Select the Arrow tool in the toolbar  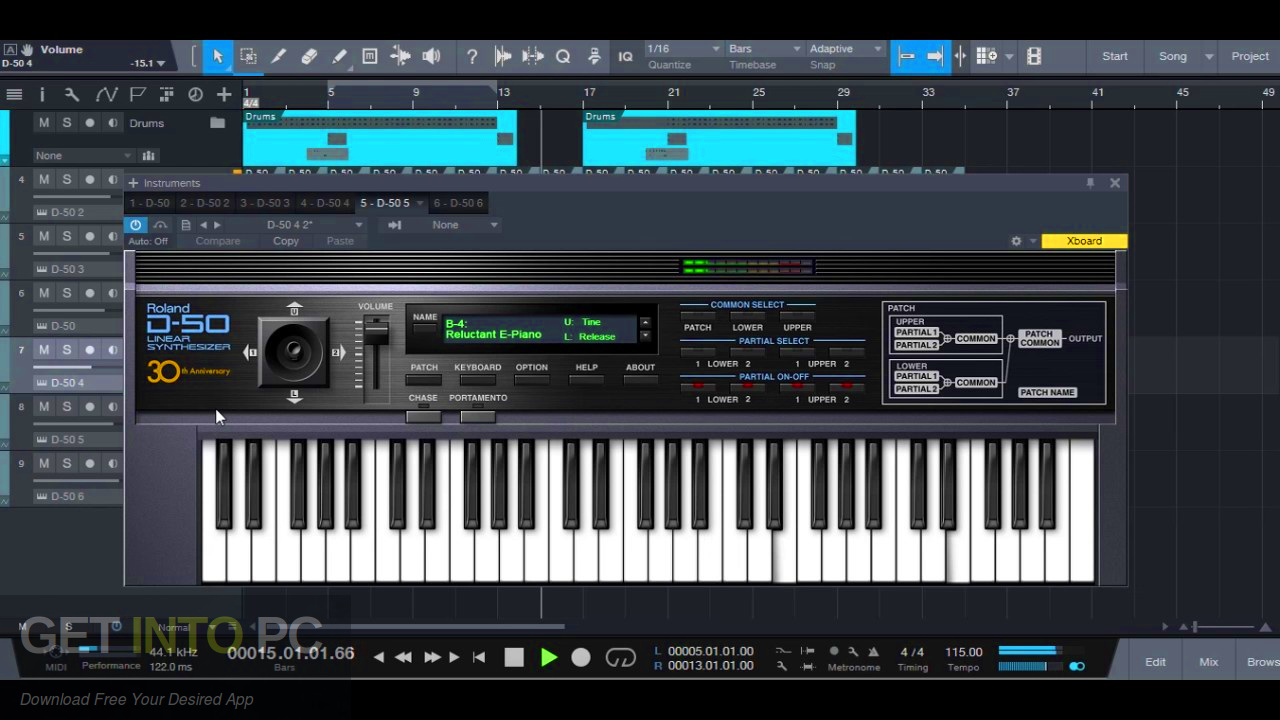pos(217,57)
